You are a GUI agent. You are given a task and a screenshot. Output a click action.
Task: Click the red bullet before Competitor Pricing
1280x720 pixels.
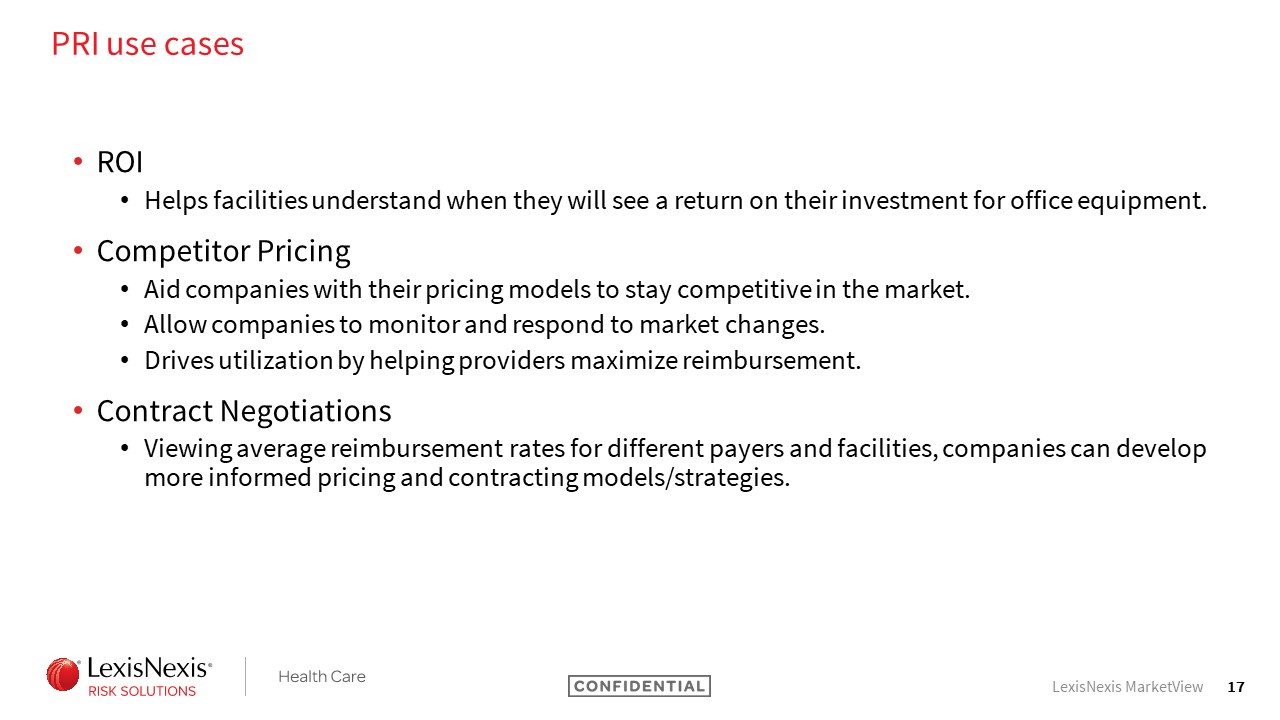point(78,251)
